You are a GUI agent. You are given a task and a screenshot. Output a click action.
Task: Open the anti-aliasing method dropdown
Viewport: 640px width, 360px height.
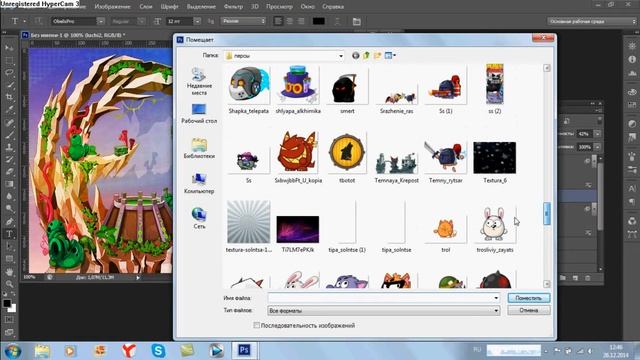click(243, 21)
